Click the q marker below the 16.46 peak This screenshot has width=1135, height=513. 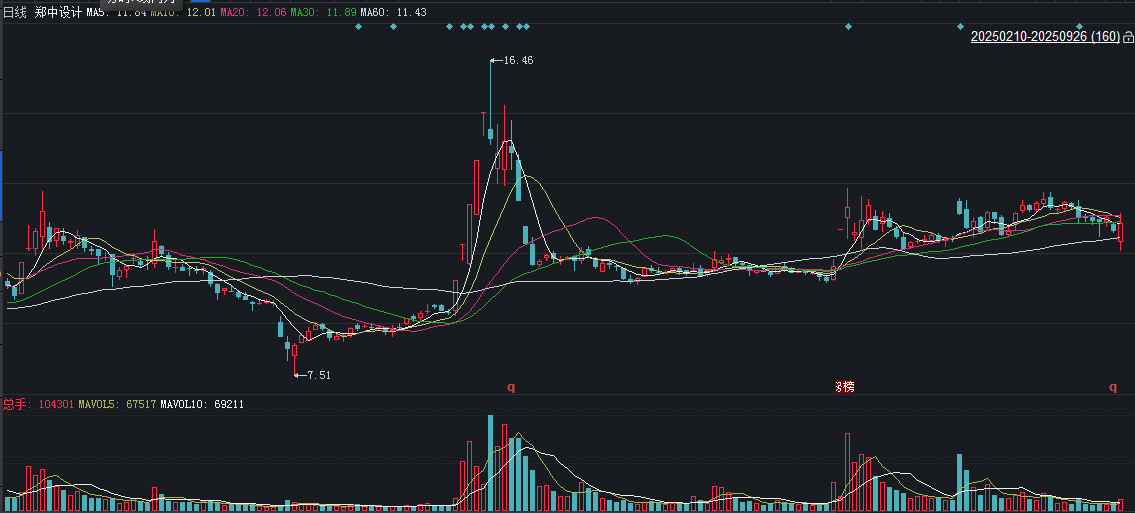pos(511,386)
